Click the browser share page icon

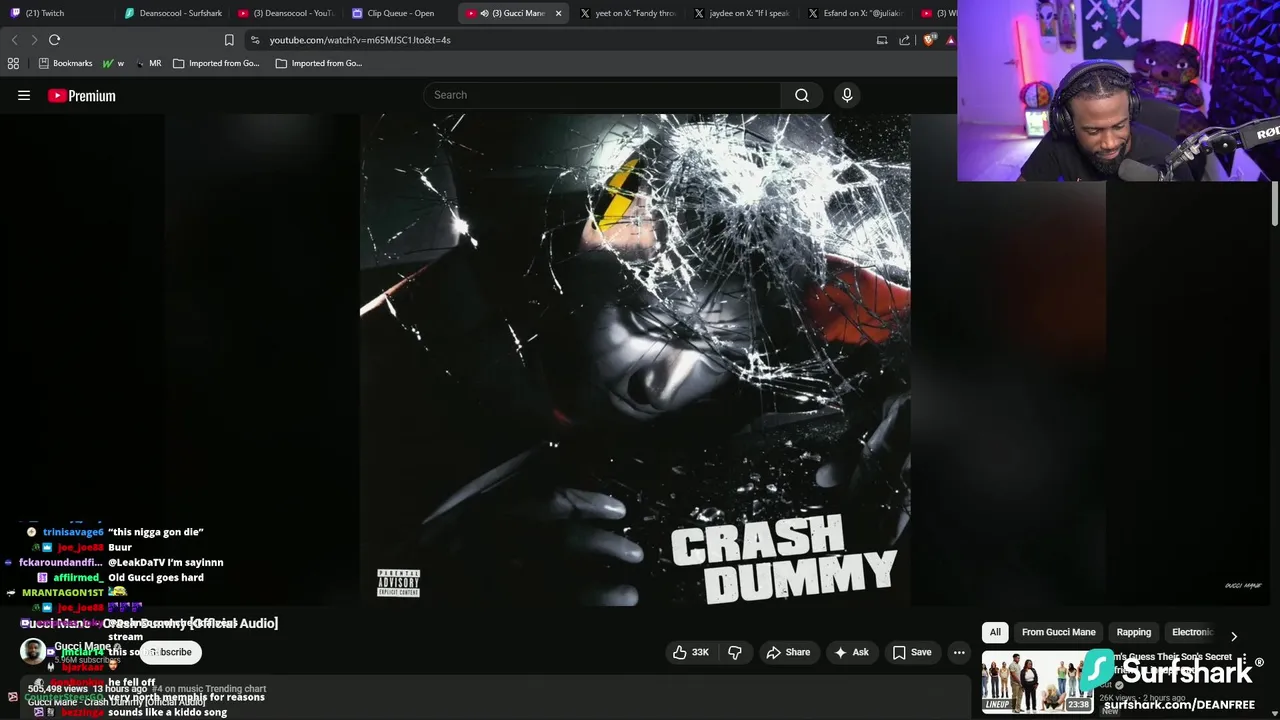click(905, 40)
